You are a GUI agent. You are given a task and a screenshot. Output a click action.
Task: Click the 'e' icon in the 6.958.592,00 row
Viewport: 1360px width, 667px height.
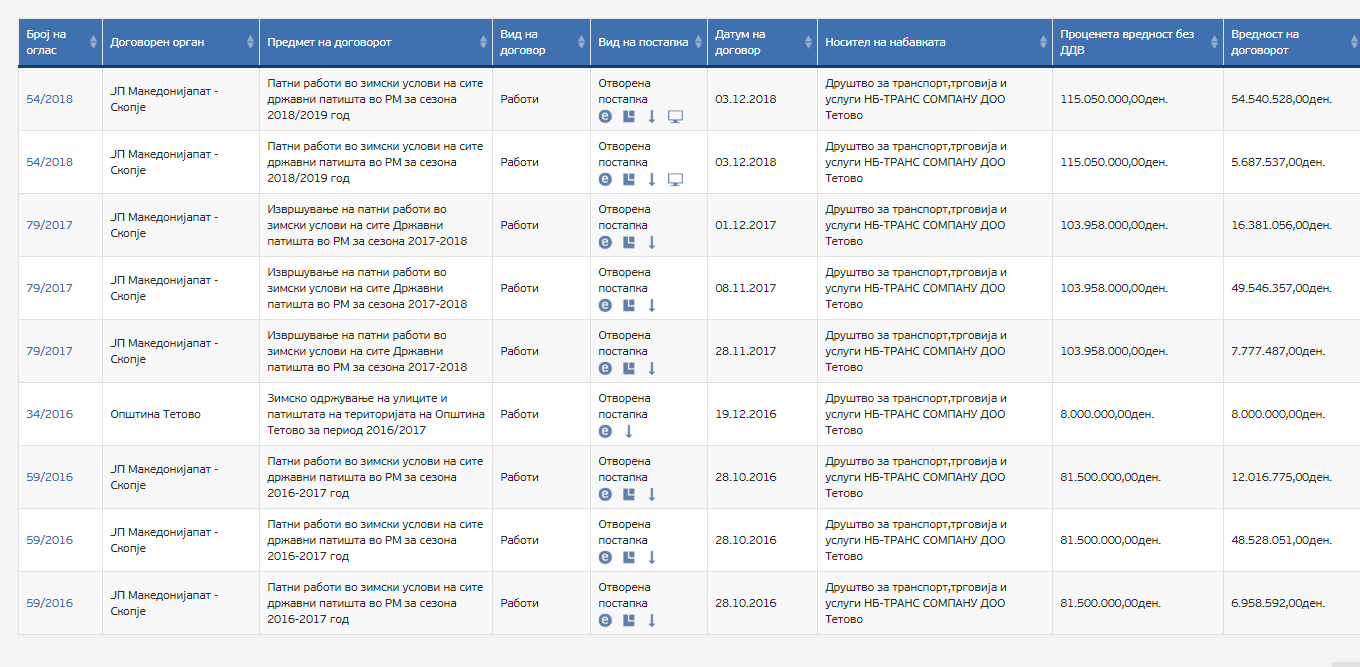[605, 620]
